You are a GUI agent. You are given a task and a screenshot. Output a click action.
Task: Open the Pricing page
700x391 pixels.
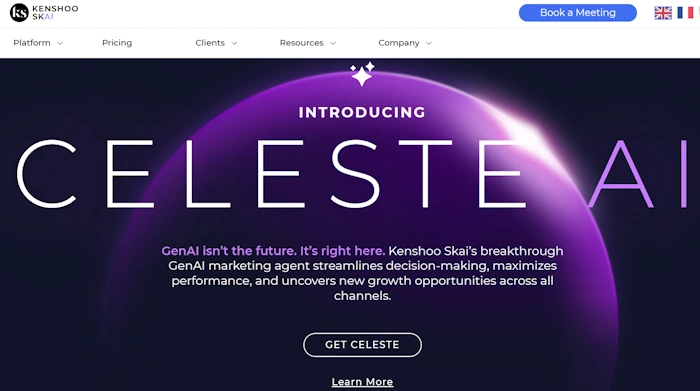click(117, 43)
